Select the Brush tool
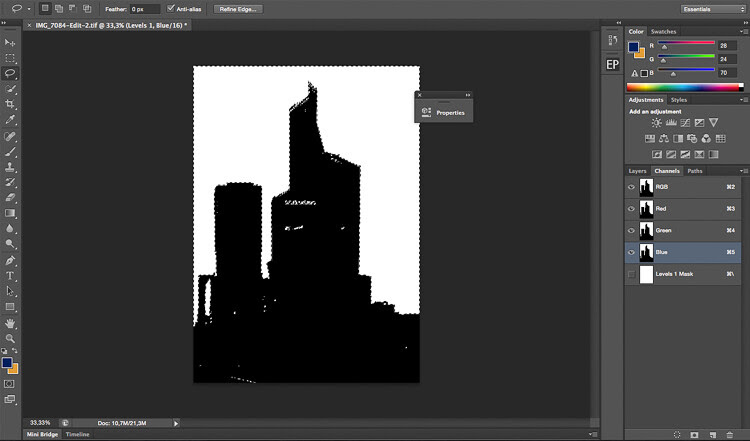This screenshot has width=750, height=441. coord(10,152)
